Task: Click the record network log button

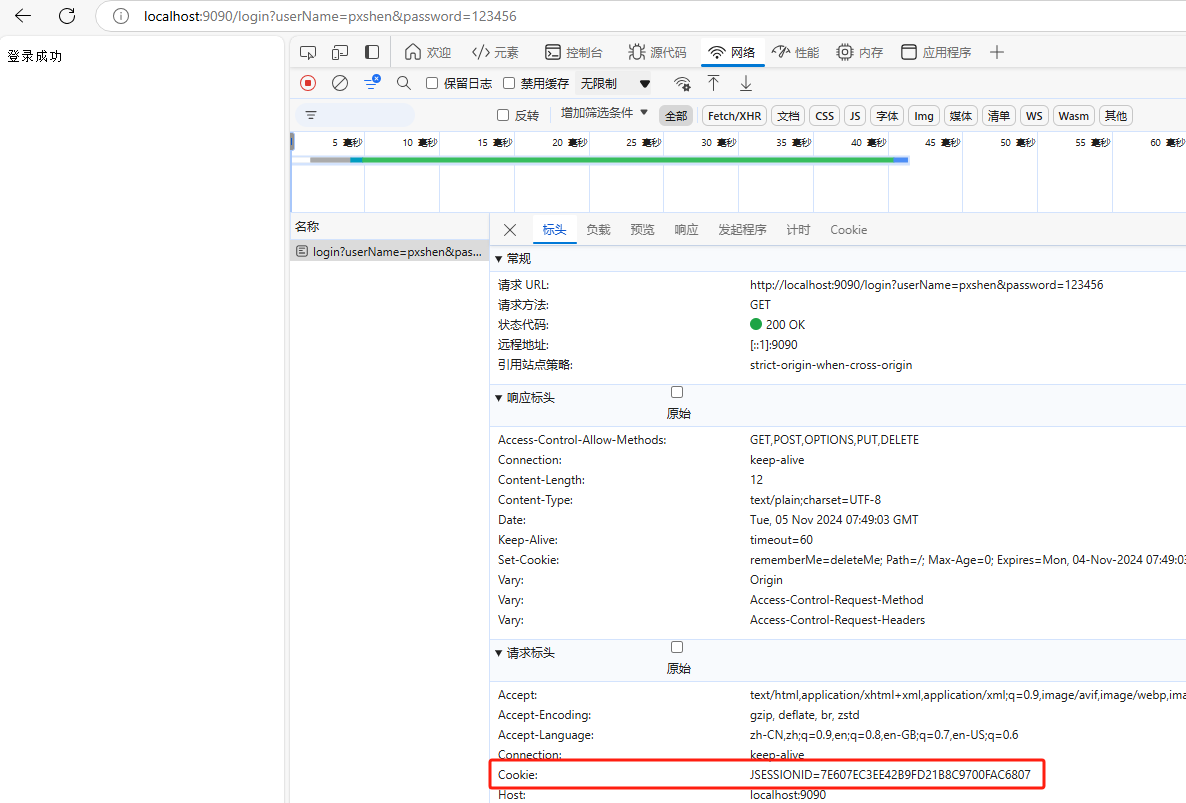Action: (308, 83)
